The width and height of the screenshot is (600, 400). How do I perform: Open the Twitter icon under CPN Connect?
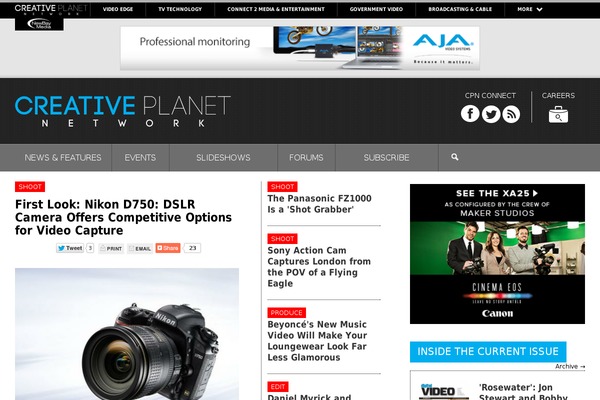[491, 114]
